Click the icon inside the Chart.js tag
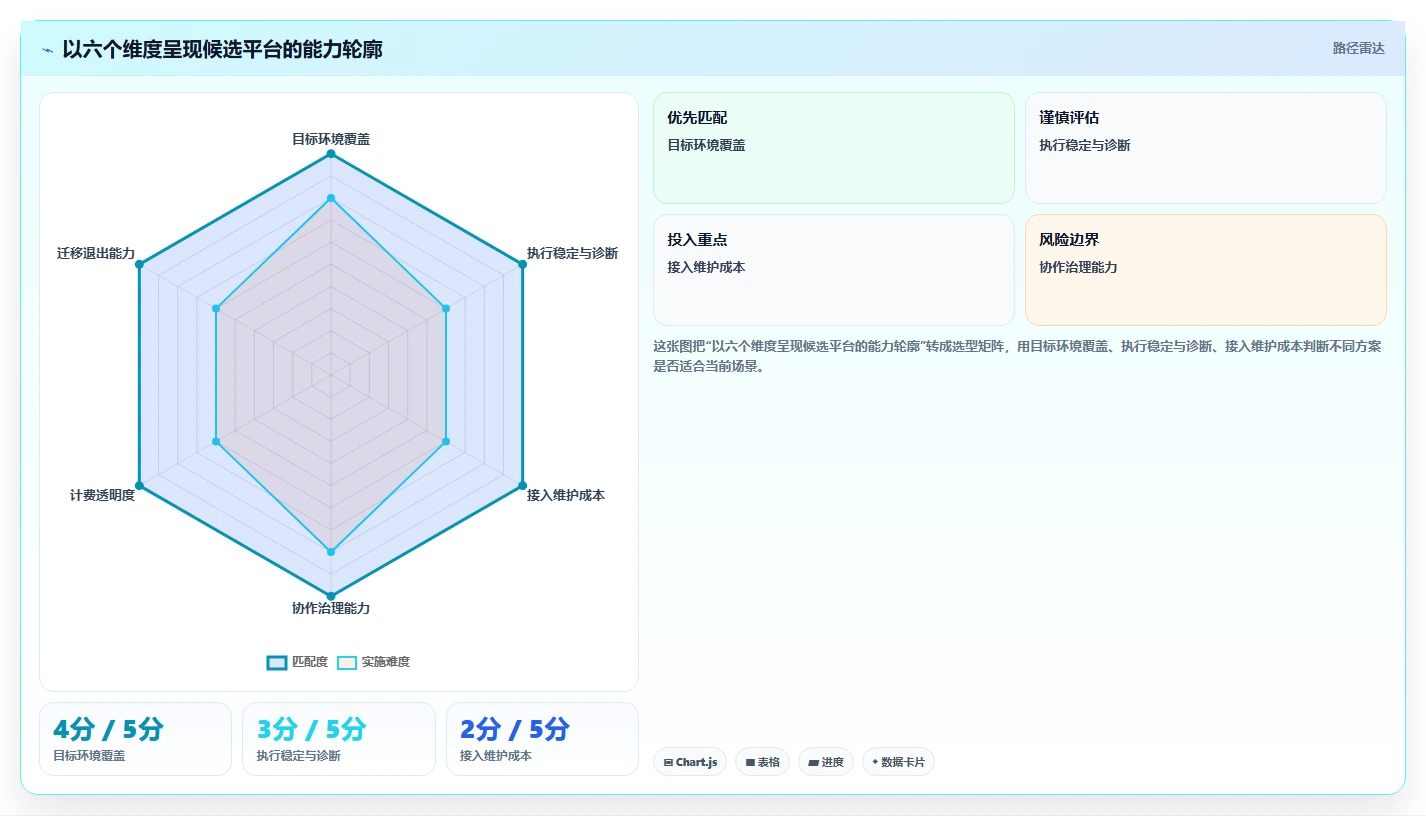 click(x=668, y=762)
